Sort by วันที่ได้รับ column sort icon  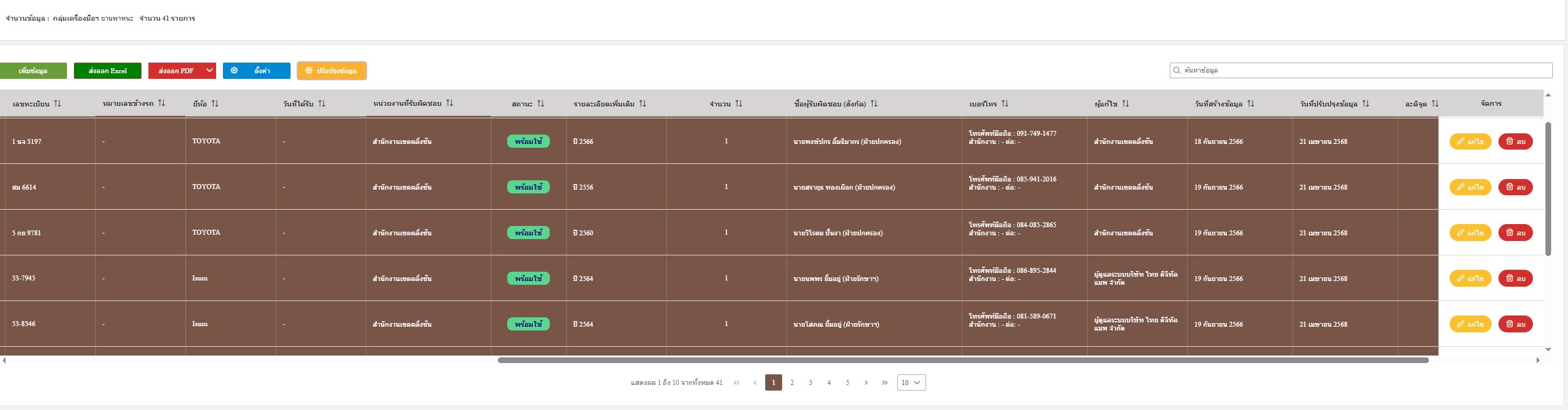(x=322, y=104)
